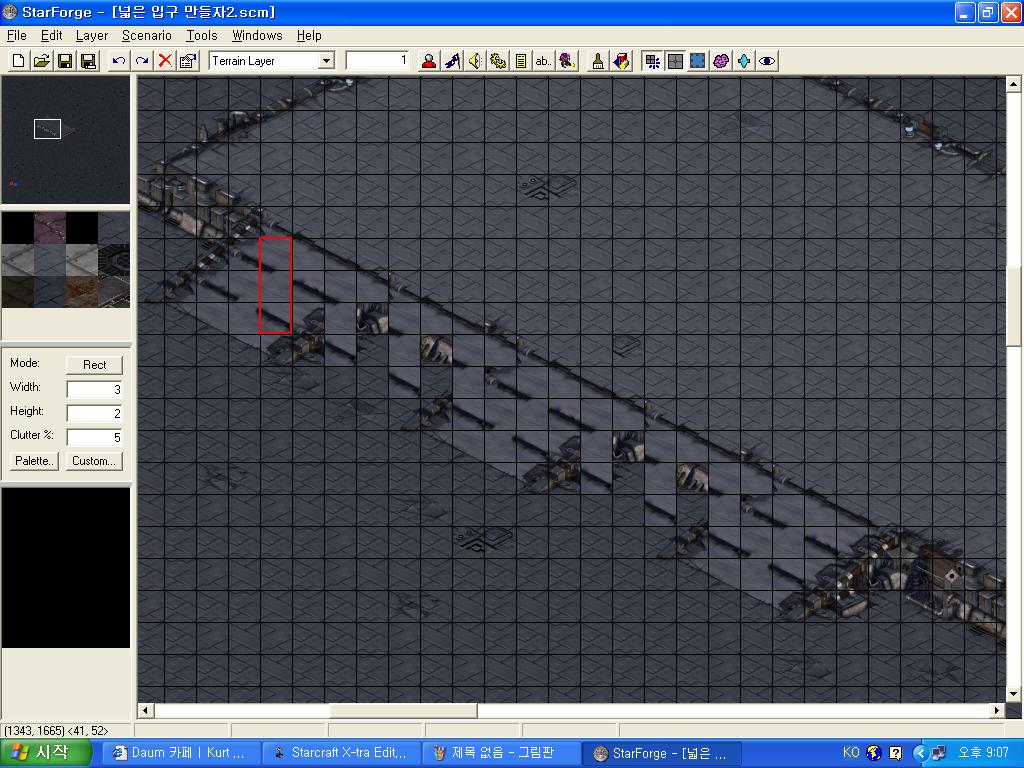The width and height of the screenshot is (1024, 768).
Task: Switch to the Paint taskbar item
Action: [501, 753]
